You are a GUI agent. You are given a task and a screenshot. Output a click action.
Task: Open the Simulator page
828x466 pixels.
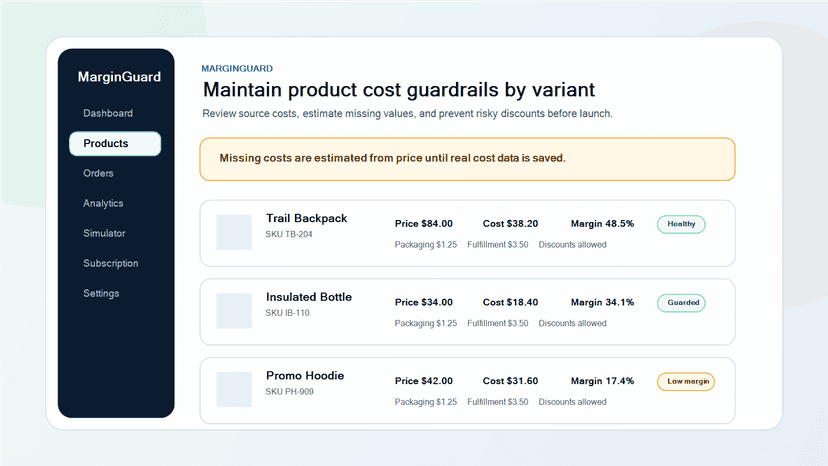[104, 233]
